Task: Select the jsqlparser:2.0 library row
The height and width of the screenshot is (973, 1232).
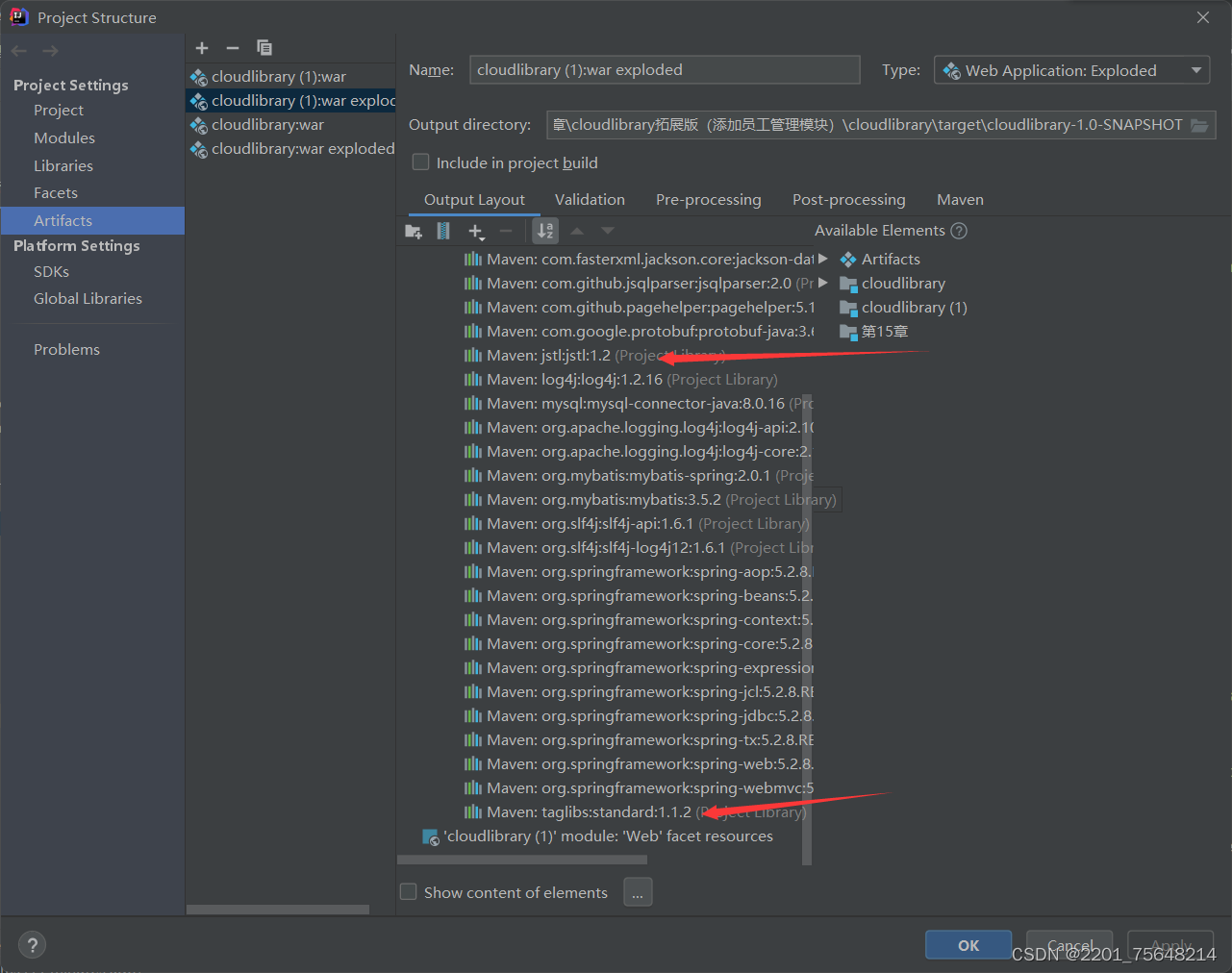Action: click(x=638, y=284)
